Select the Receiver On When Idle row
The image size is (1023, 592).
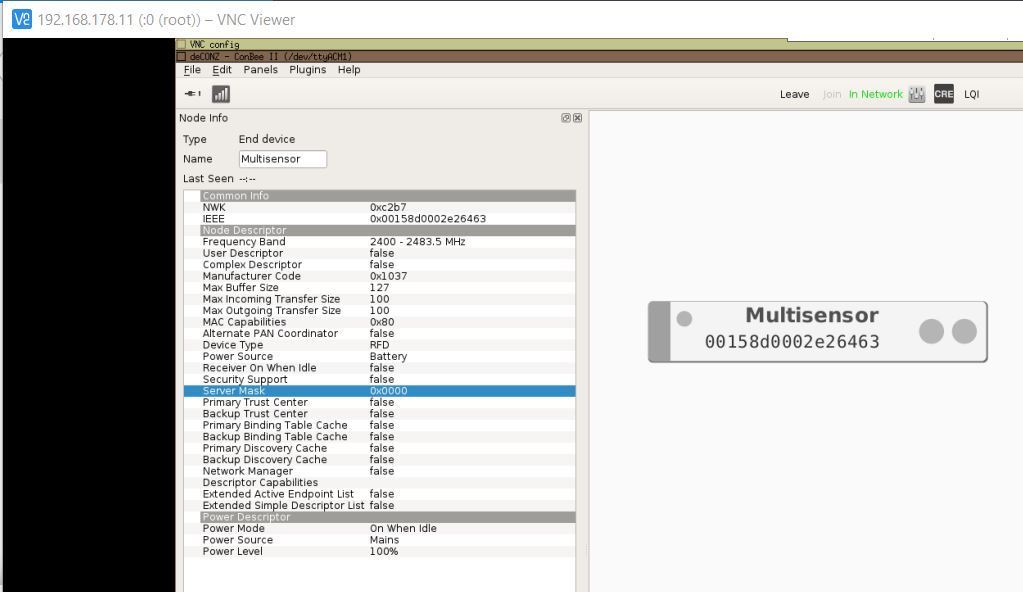pos(380,367)
